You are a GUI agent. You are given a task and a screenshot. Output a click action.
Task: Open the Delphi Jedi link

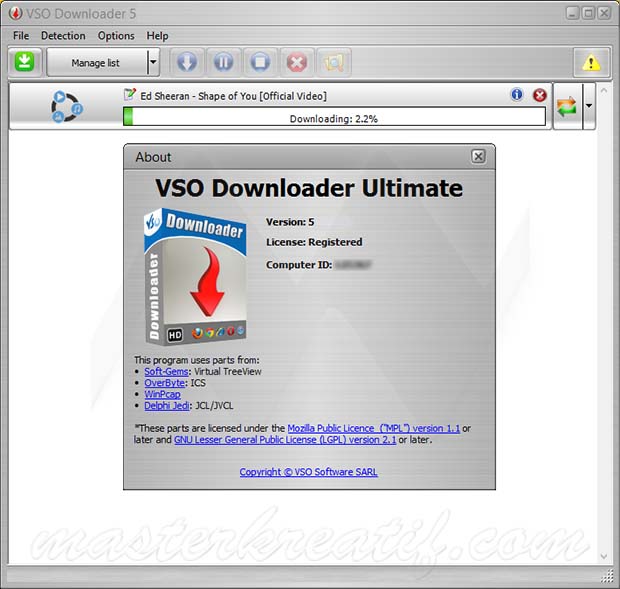pyautogui.click(x=167, y=406)
